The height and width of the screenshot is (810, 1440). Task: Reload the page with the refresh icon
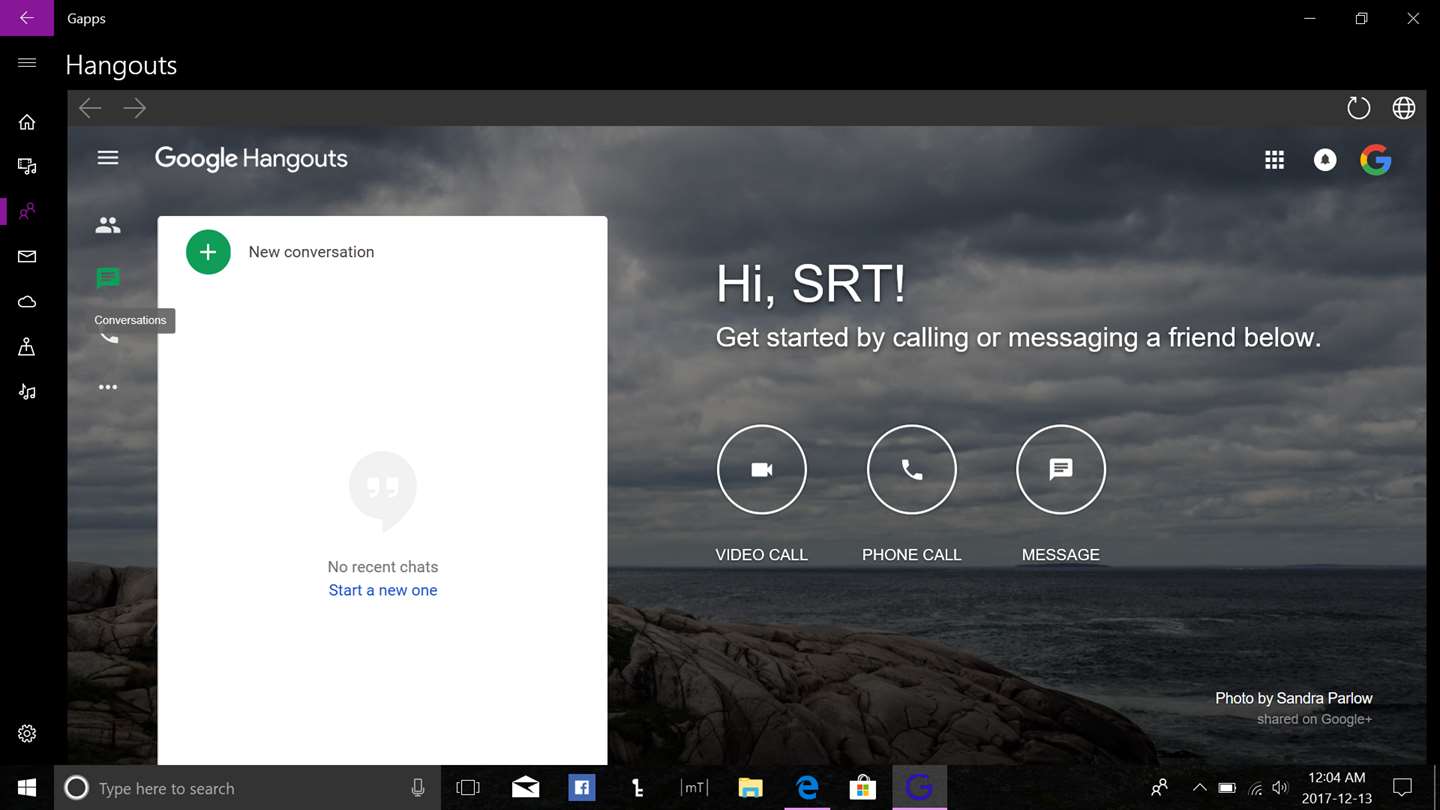[x=1358, y=108]
